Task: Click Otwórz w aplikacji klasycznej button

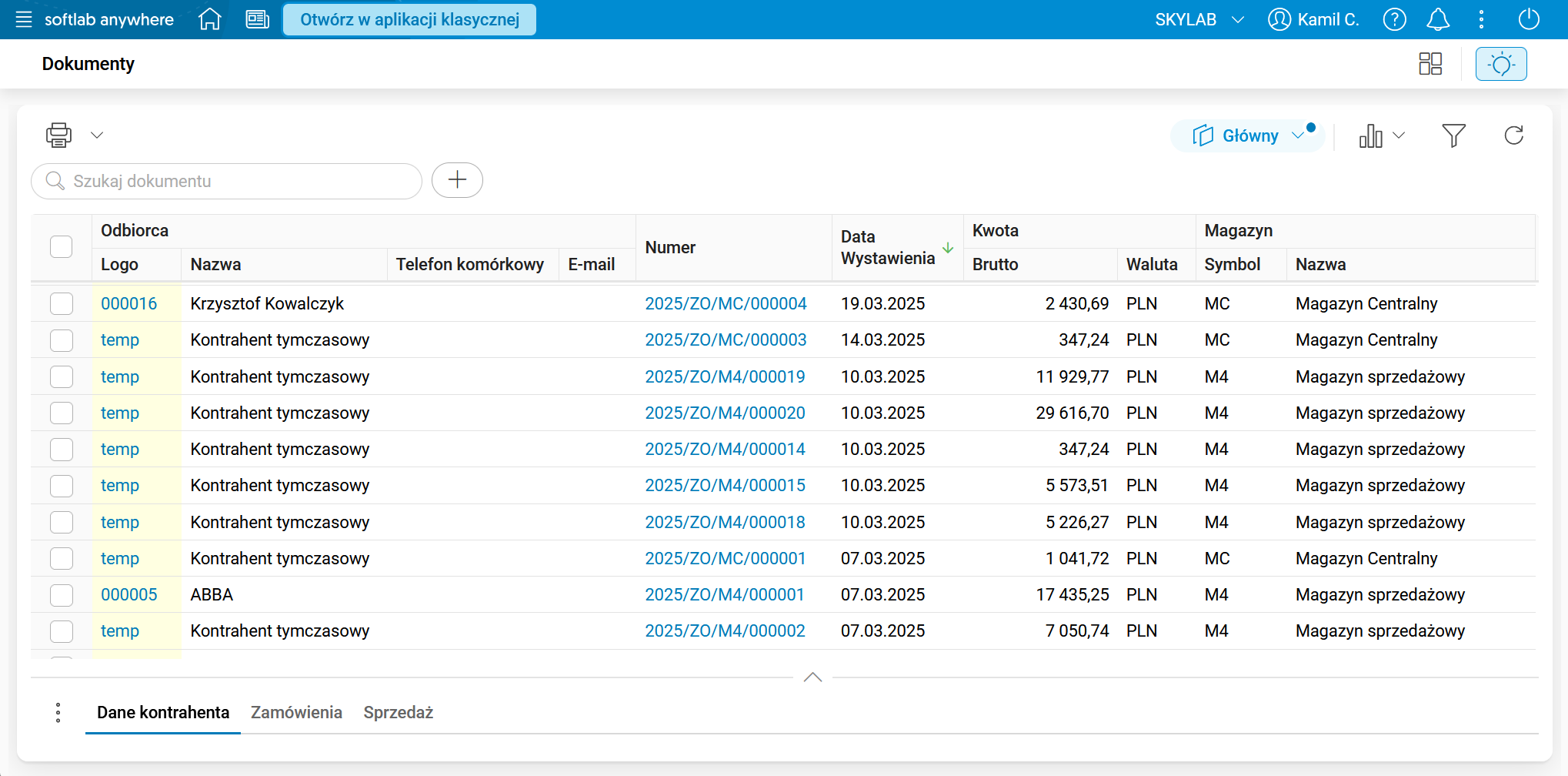Action: tap(409, 19)
